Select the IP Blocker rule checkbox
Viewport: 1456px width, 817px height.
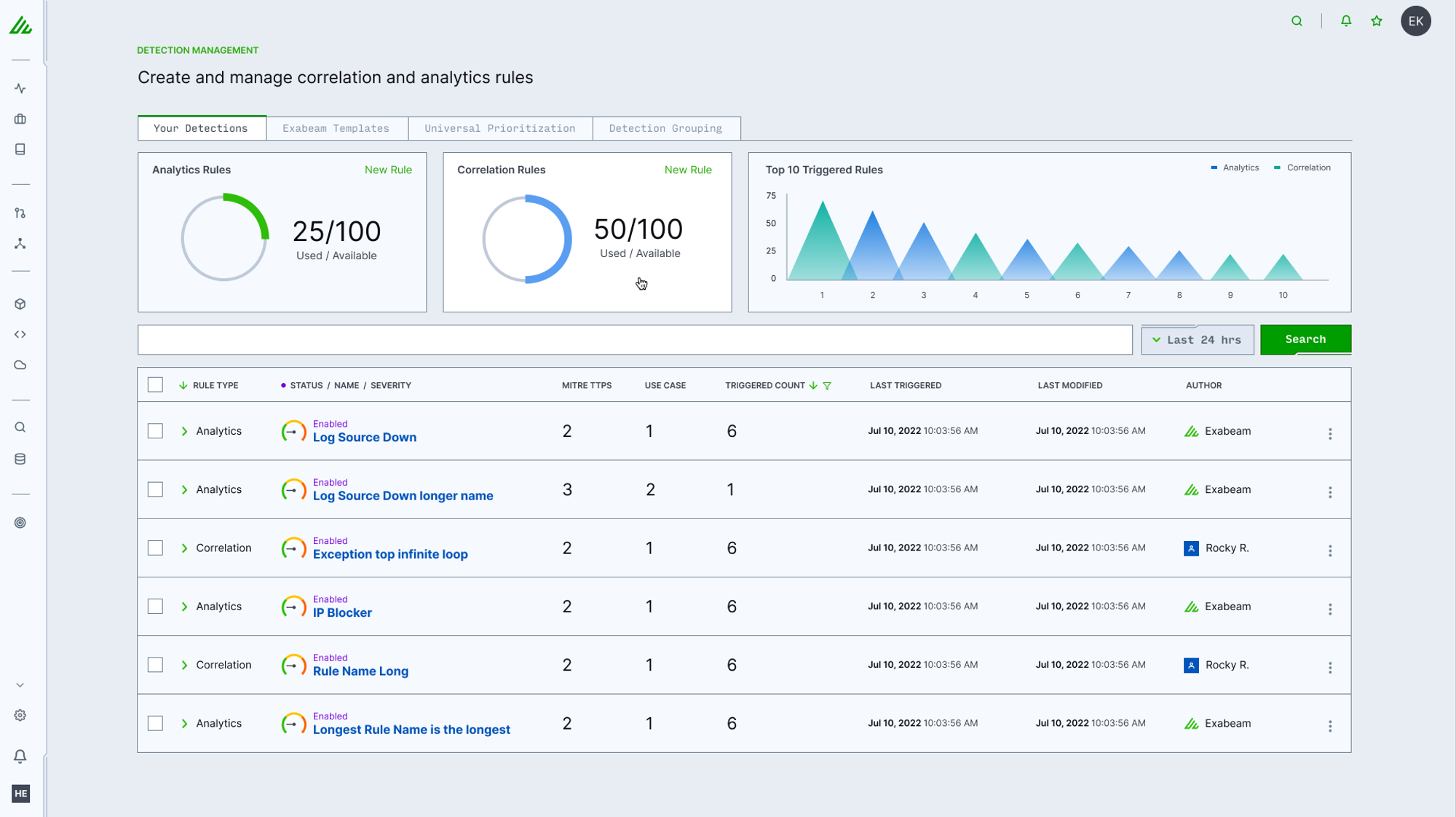click(x=155, y=607)
